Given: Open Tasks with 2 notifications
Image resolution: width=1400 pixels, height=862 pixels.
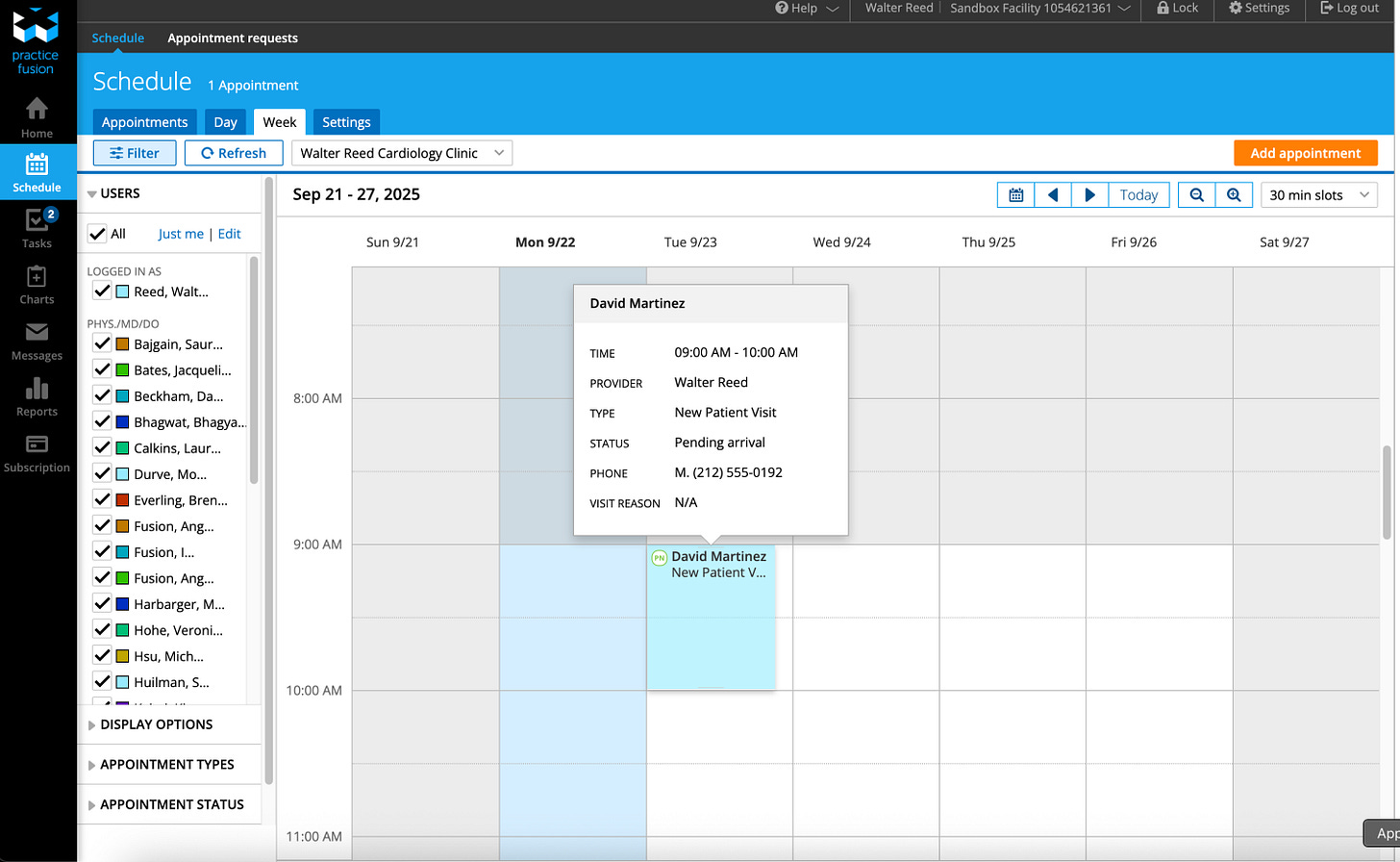Looking at the screenshot, I should [37, 229].
